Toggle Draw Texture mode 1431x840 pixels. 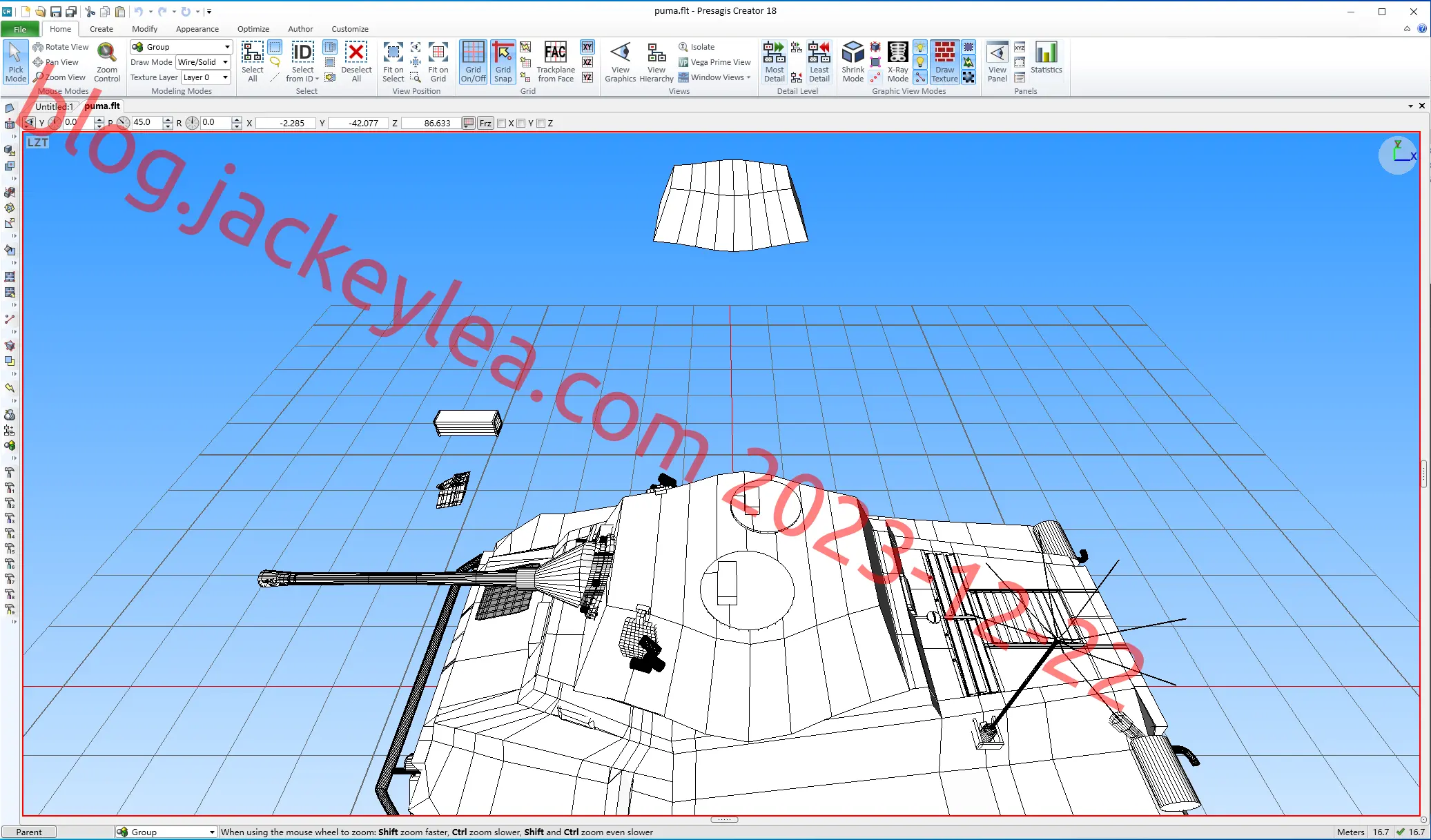[944, 62]
